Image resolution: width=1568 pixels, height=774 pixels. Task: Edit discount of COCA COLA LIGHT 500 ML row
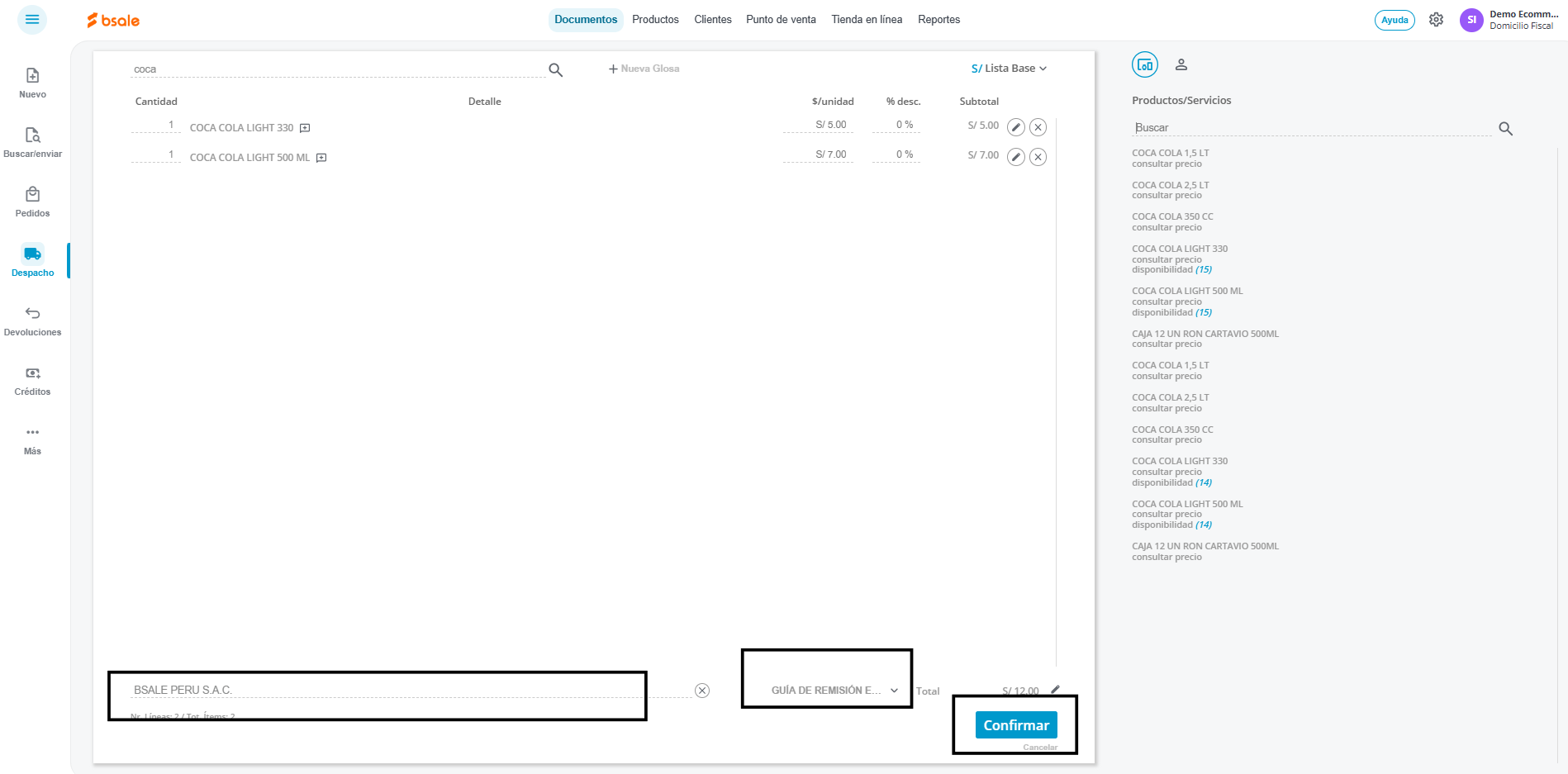[x=896, y=155]
